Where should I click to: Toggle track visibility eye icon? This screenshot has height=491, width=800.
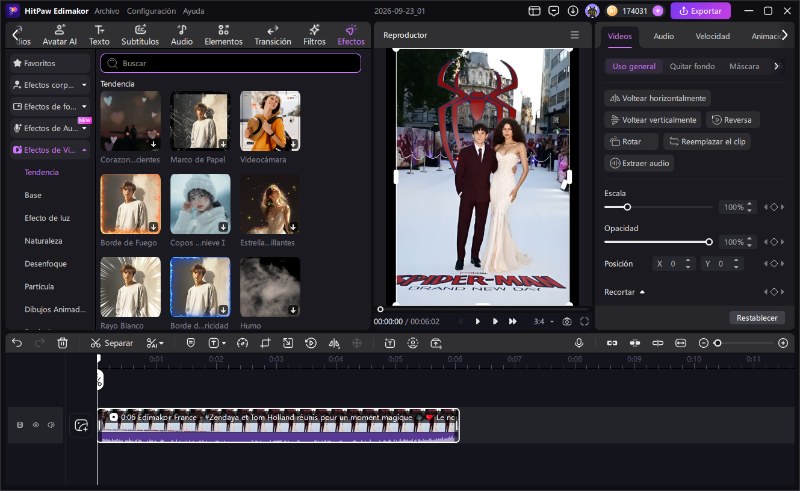pyautogui.click(x=36, y=425)
